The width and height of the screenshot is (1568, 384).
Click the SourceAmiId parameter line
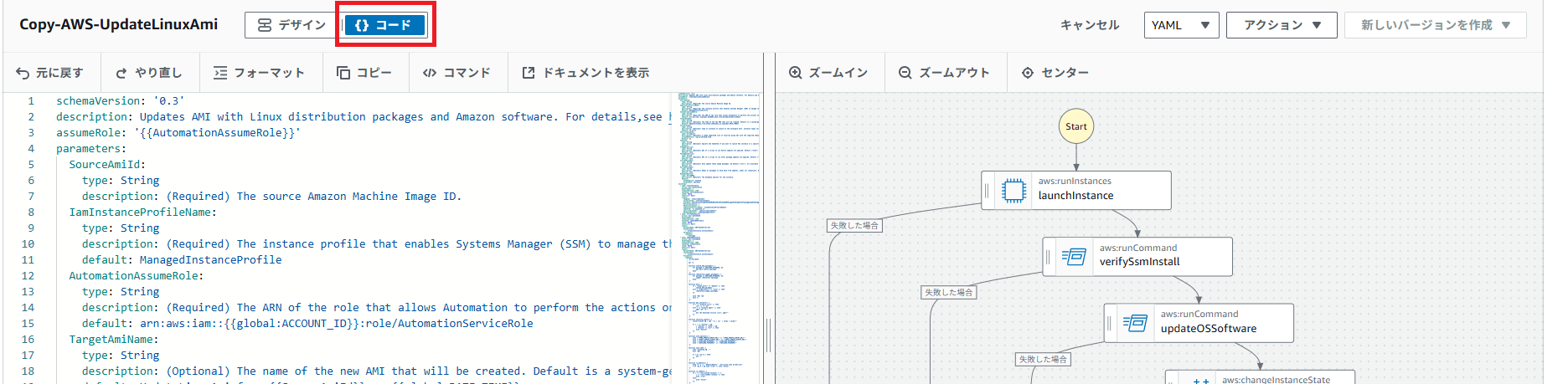tap(107, 164)
